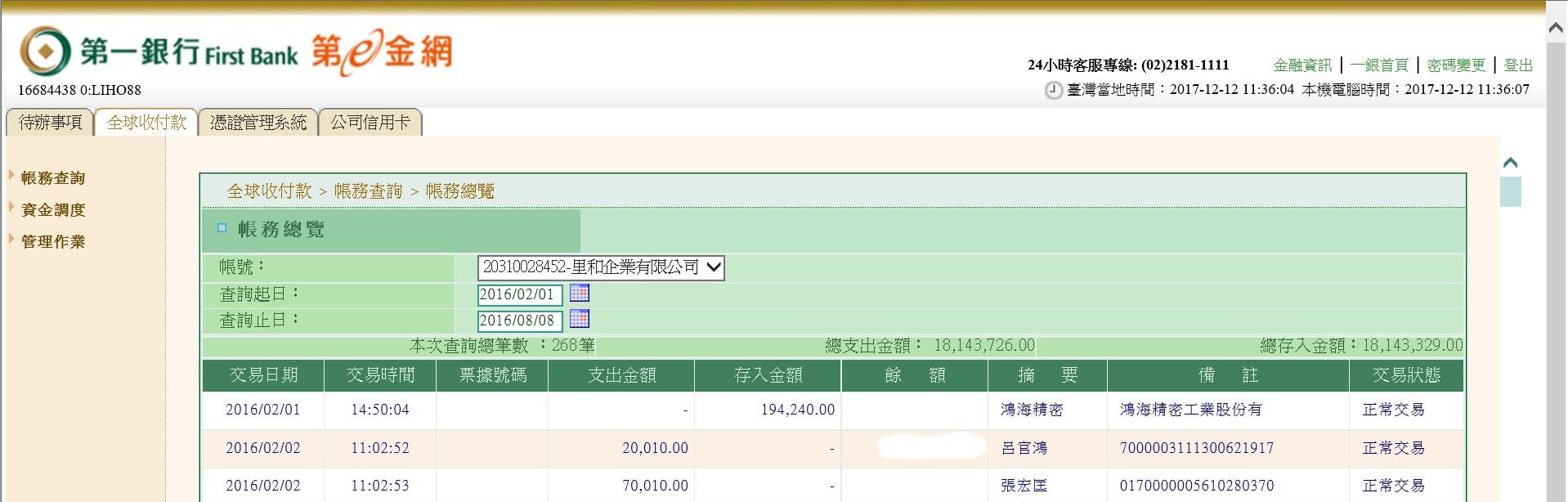The width and height of the screenshot is (1568, 502).
Task: Open calendar picker for 查詢起日
Action: [579, 293]
